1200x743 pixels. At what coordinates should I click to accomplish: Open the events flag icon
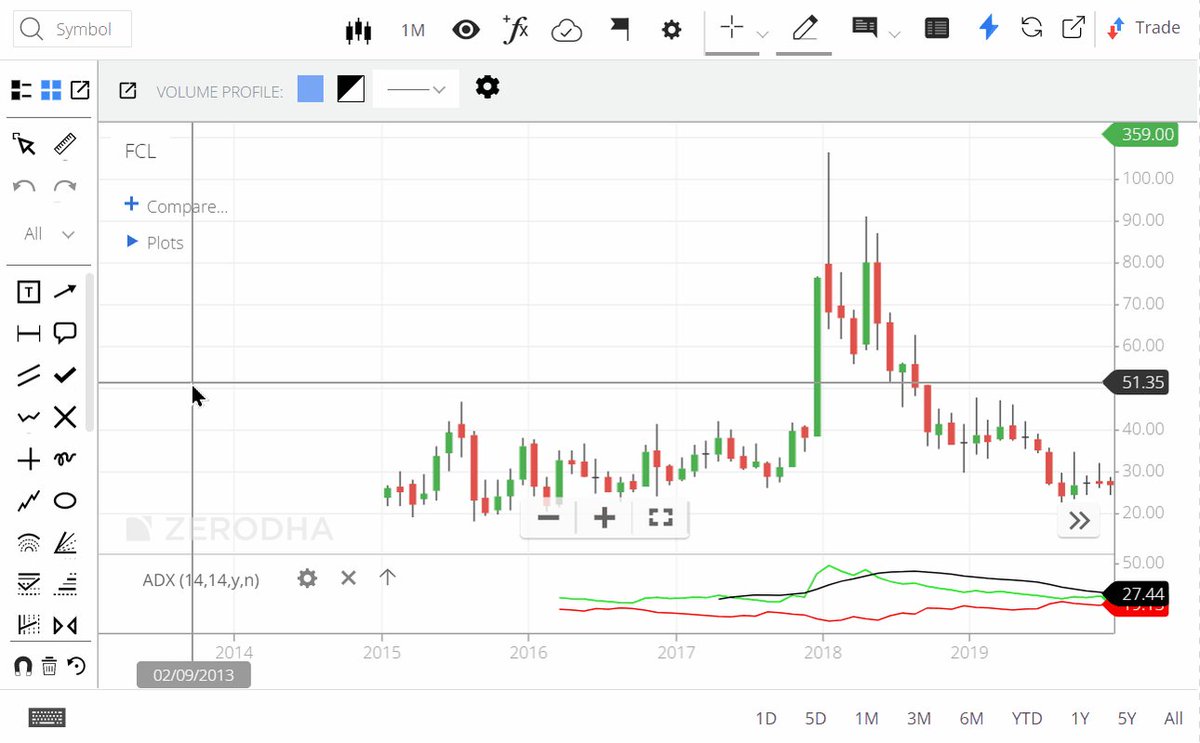coord(620,30)
